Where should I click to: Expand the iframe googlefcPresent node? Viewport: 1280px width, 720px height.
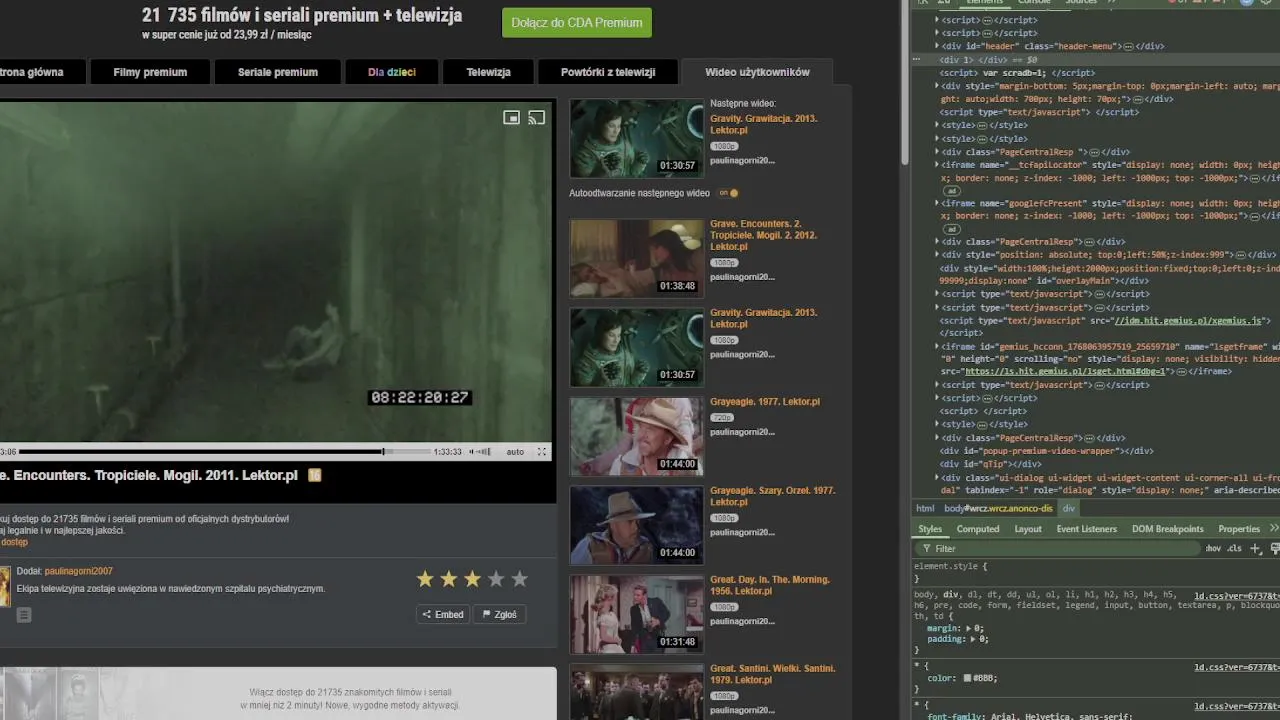pos(937,203)
